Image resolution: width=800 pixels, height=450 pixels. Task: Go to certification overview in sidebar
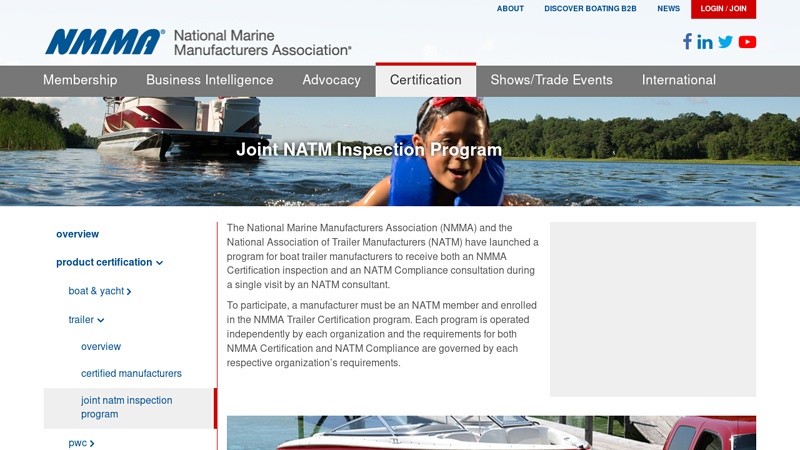78,234
